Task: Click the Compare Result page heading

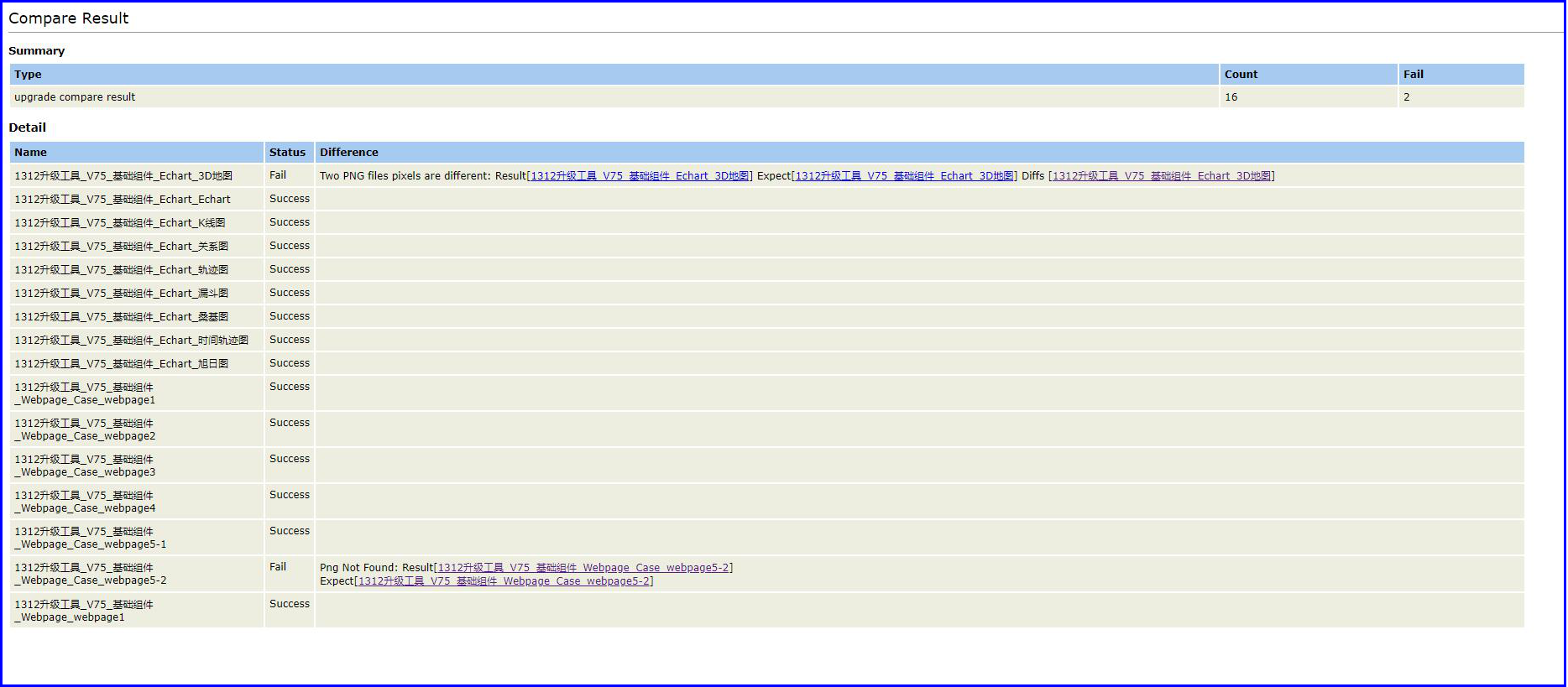Action: 69,18
